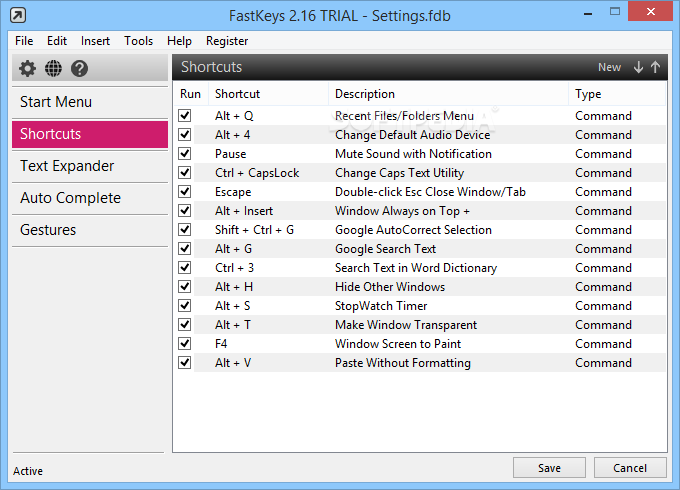Screen dimensions: 680x490
Task: Move the shortcut down with the down arrow
Action: pyautogui.click(x=638, y=67)
